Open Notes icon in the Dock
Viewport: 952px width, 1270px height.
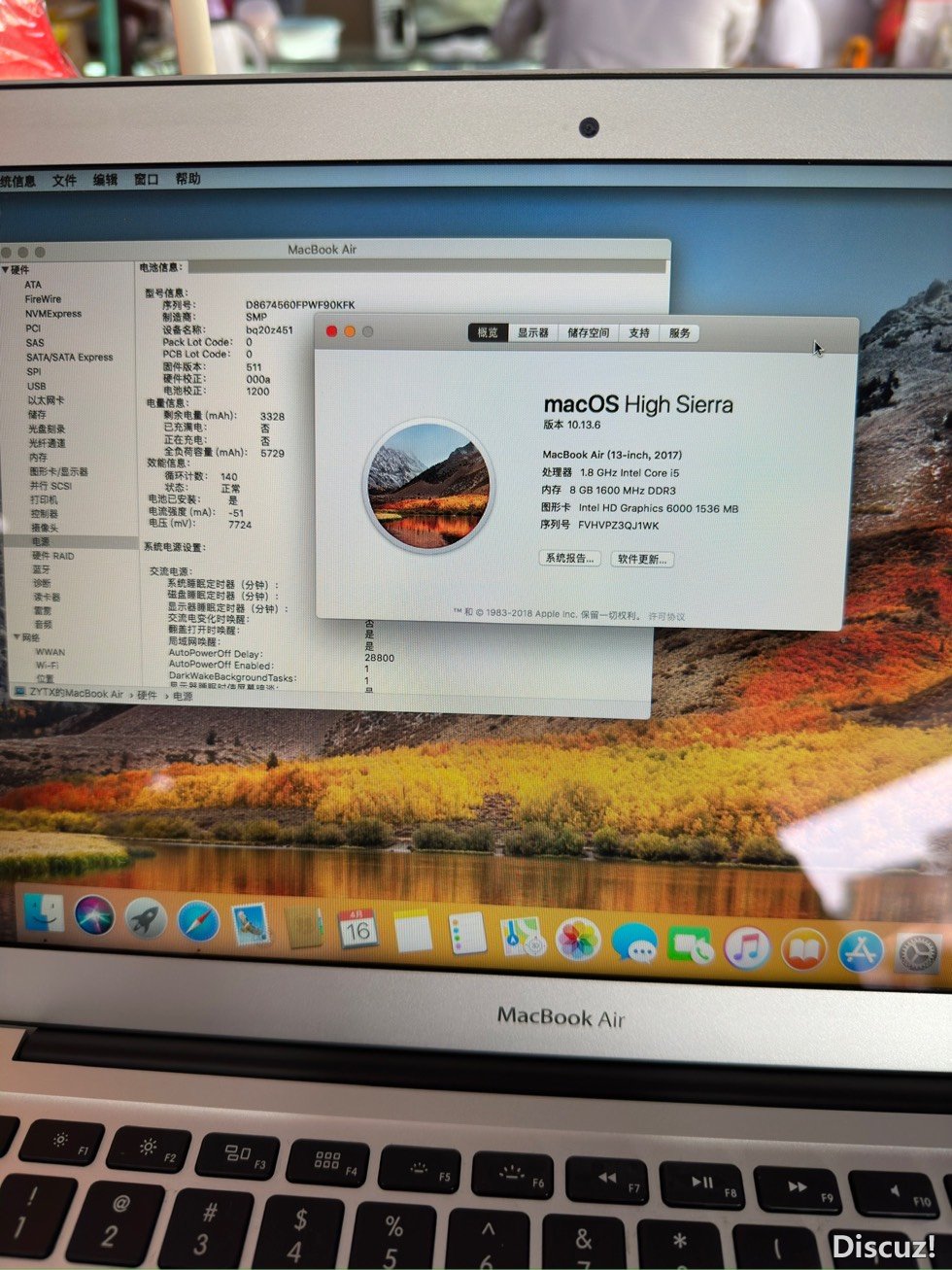coord(412,933)
